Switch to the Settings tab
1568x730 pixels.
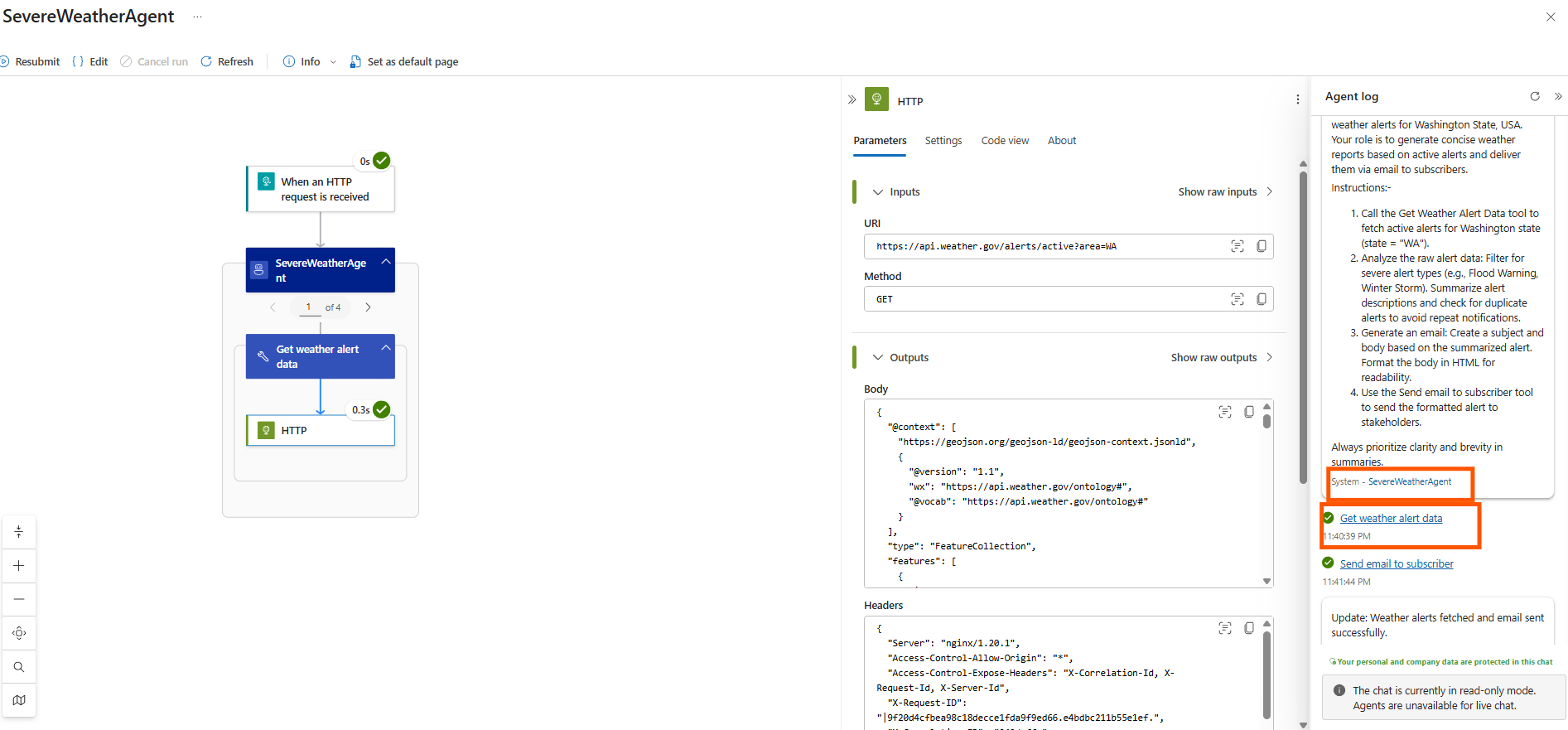click(943, 141)
